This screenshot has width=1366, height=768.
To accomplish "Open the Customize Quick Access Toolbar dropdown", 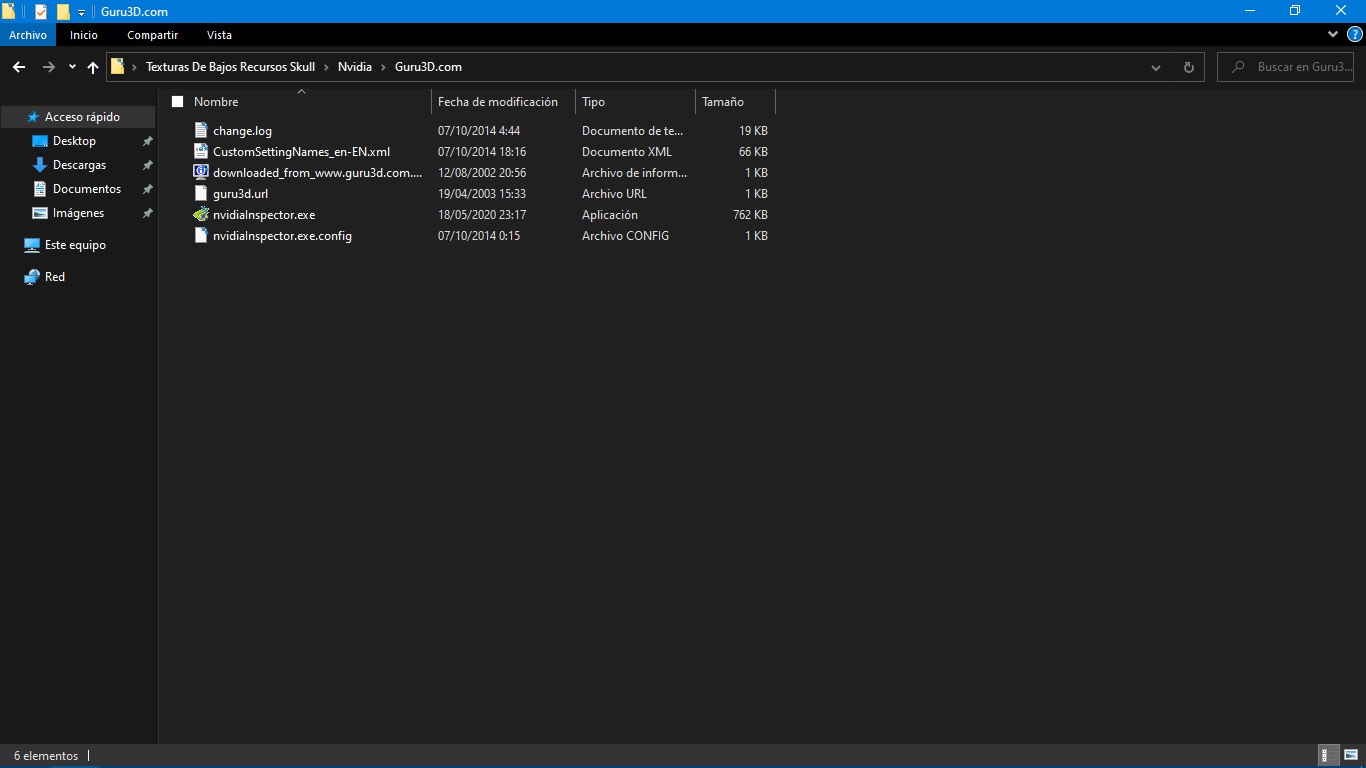I will (x=81, y=12).
